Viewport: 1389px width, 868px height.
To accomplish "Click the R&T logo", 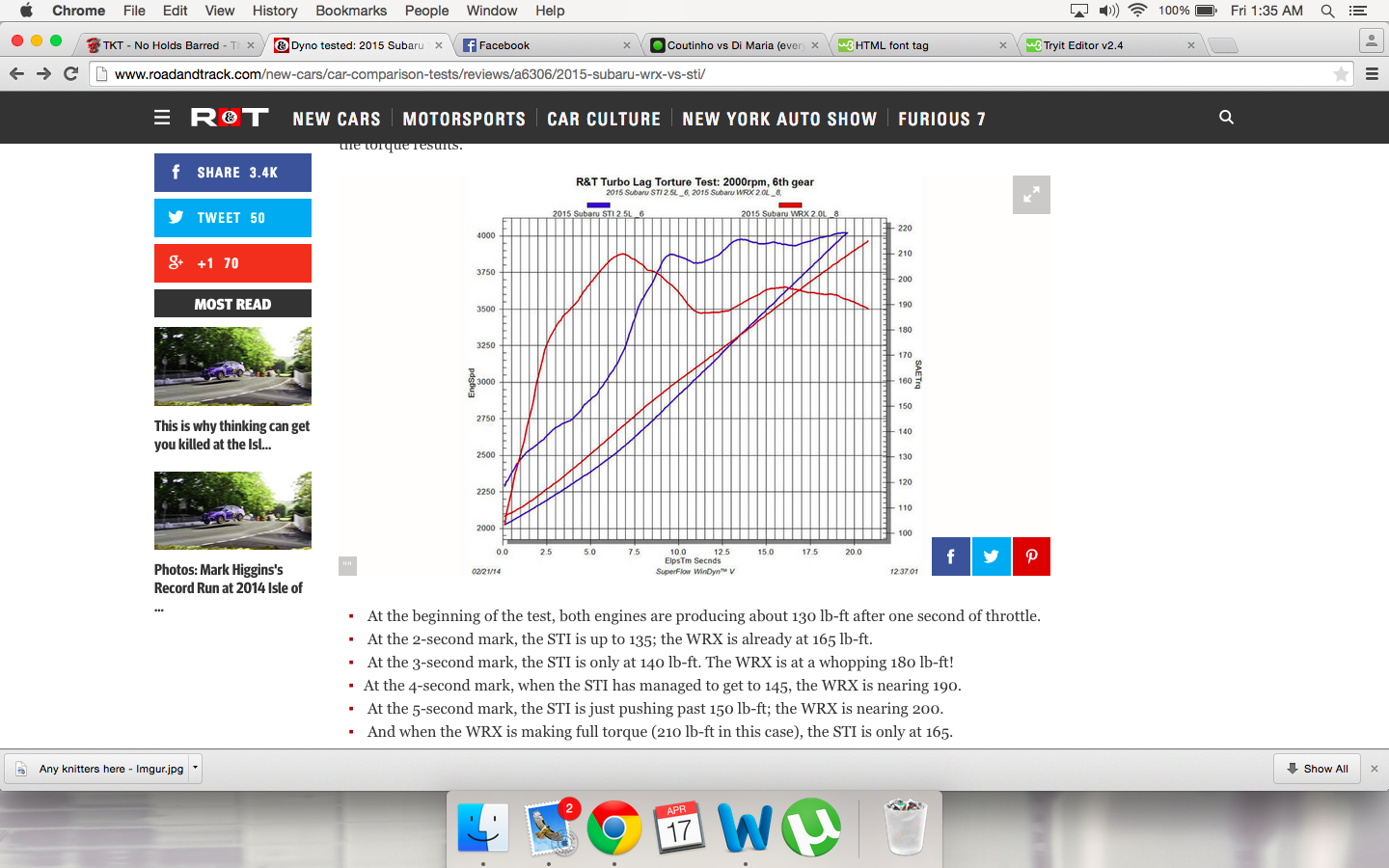I will (x=230, y=118).
